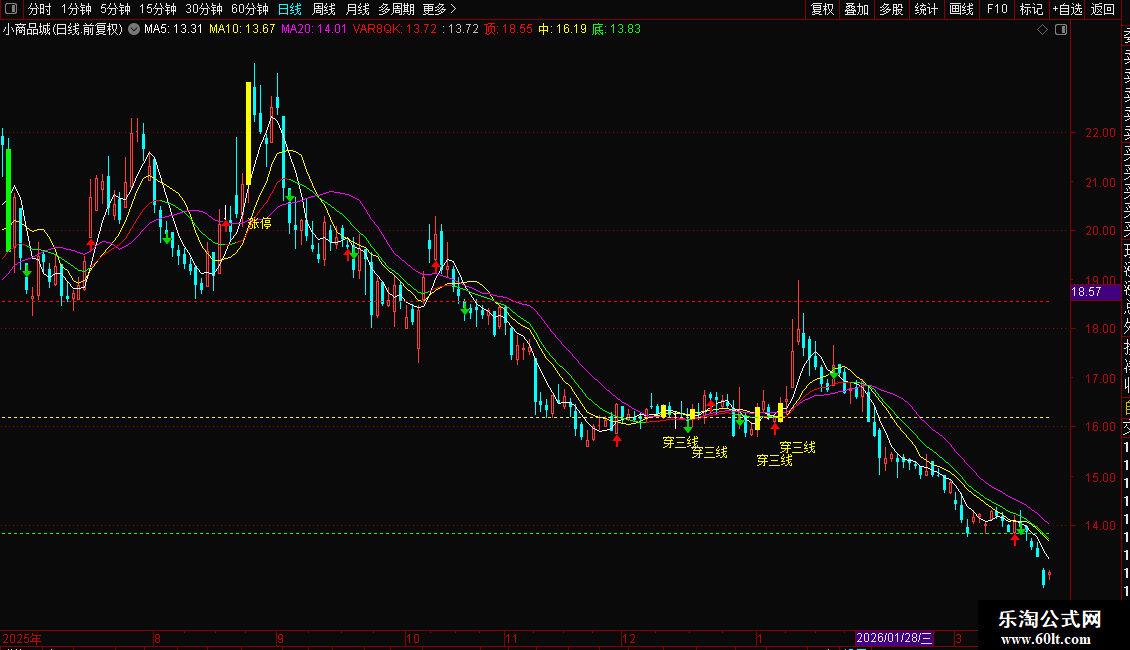Click the stock title 小商品城(日线.前复权)
Screen dimensions: 1130x650
point(63,30)
